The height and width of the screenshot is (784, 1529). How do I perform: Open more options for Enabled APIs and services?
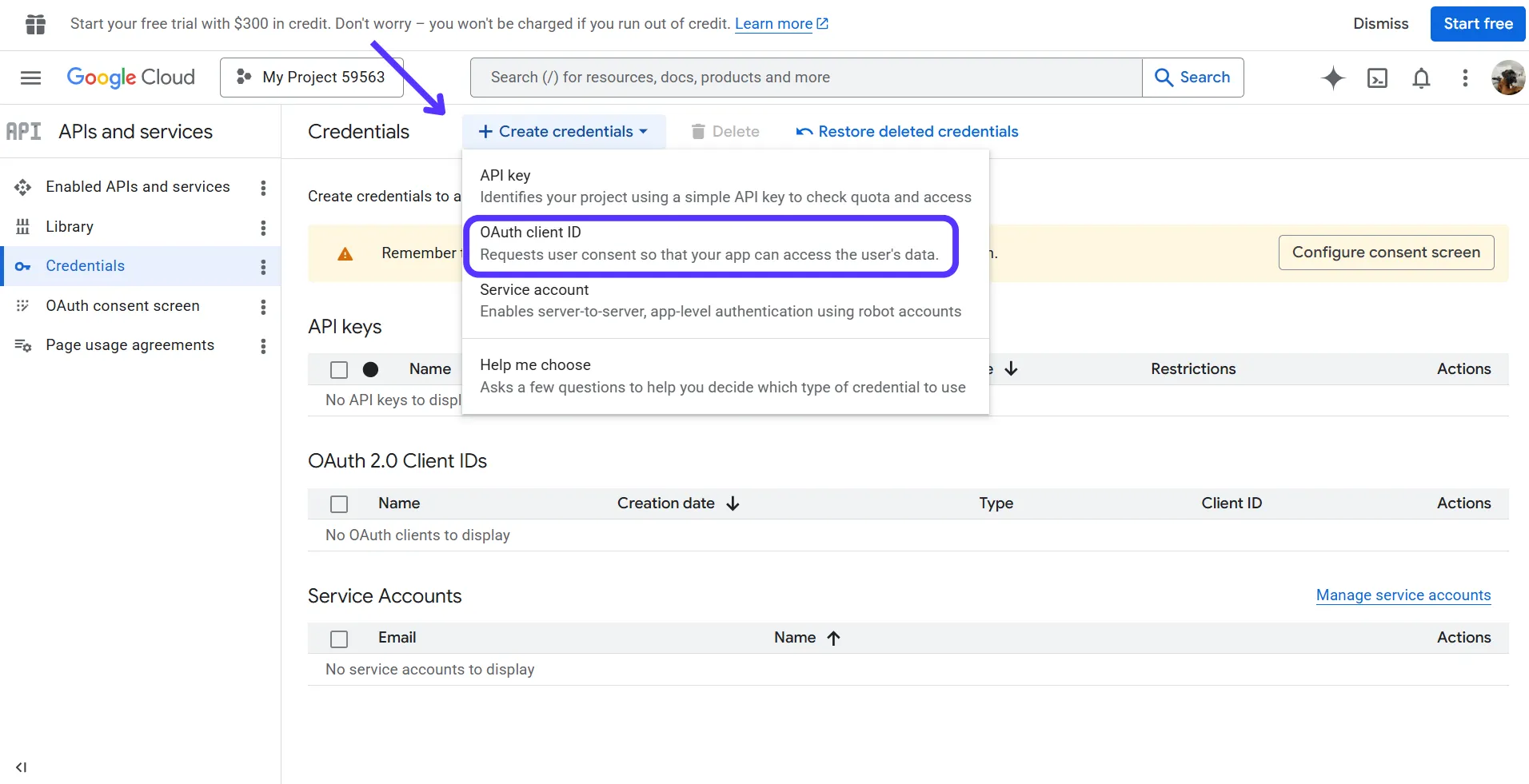point(263,187)
